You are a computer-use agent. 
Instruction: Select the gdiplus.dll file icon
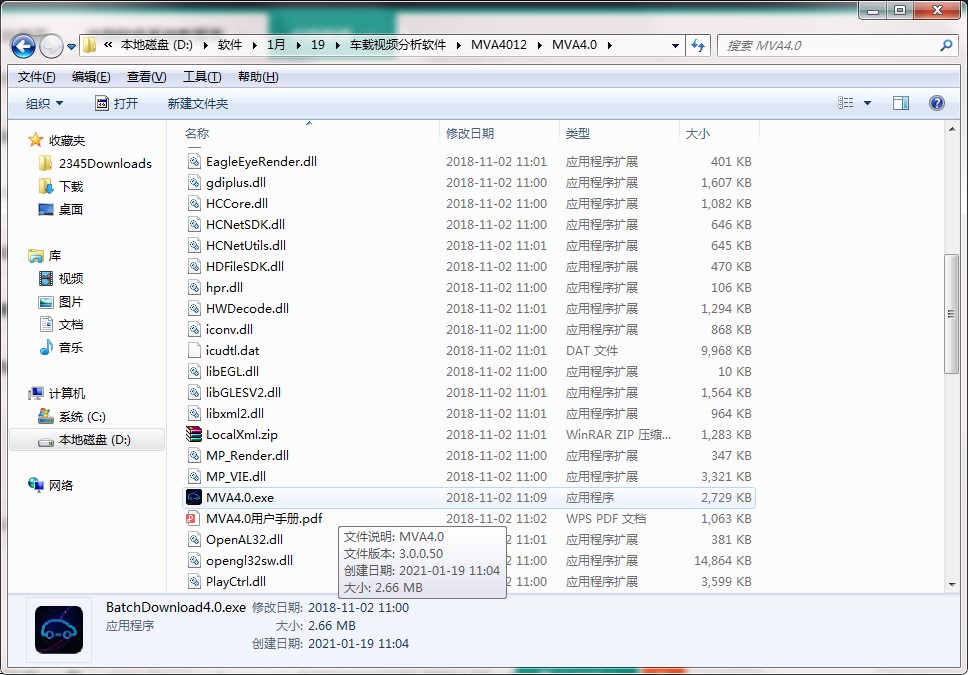(194, 182)
